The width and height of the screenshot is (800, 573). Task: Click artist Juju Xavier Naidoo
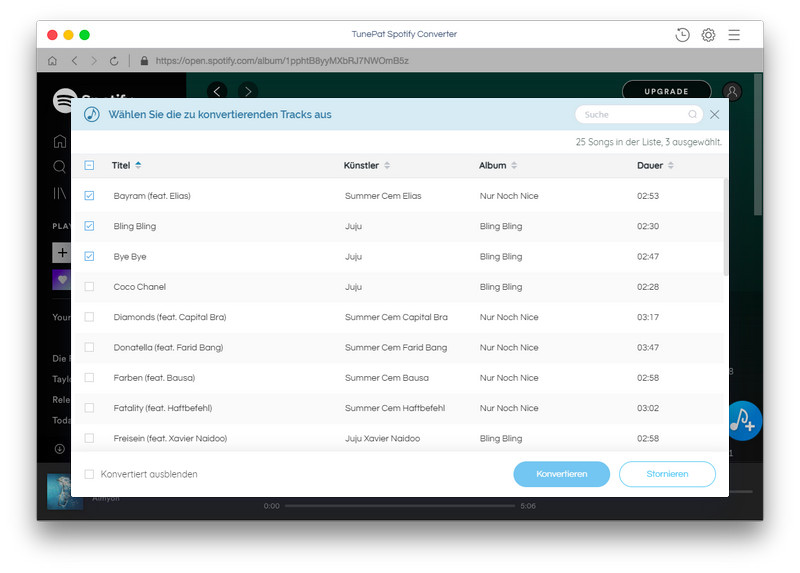point(382,438)
